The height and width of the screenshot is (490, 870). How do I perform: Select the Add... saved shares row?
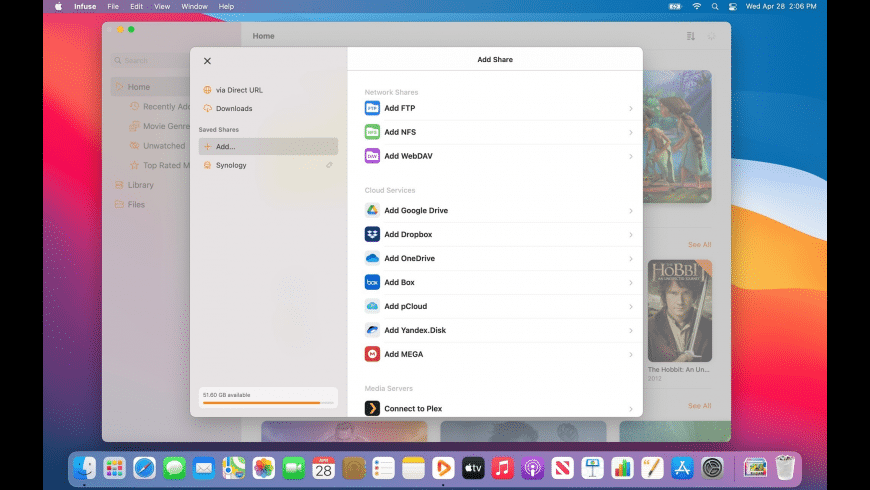pyautogui.click(x=268, y=147)
